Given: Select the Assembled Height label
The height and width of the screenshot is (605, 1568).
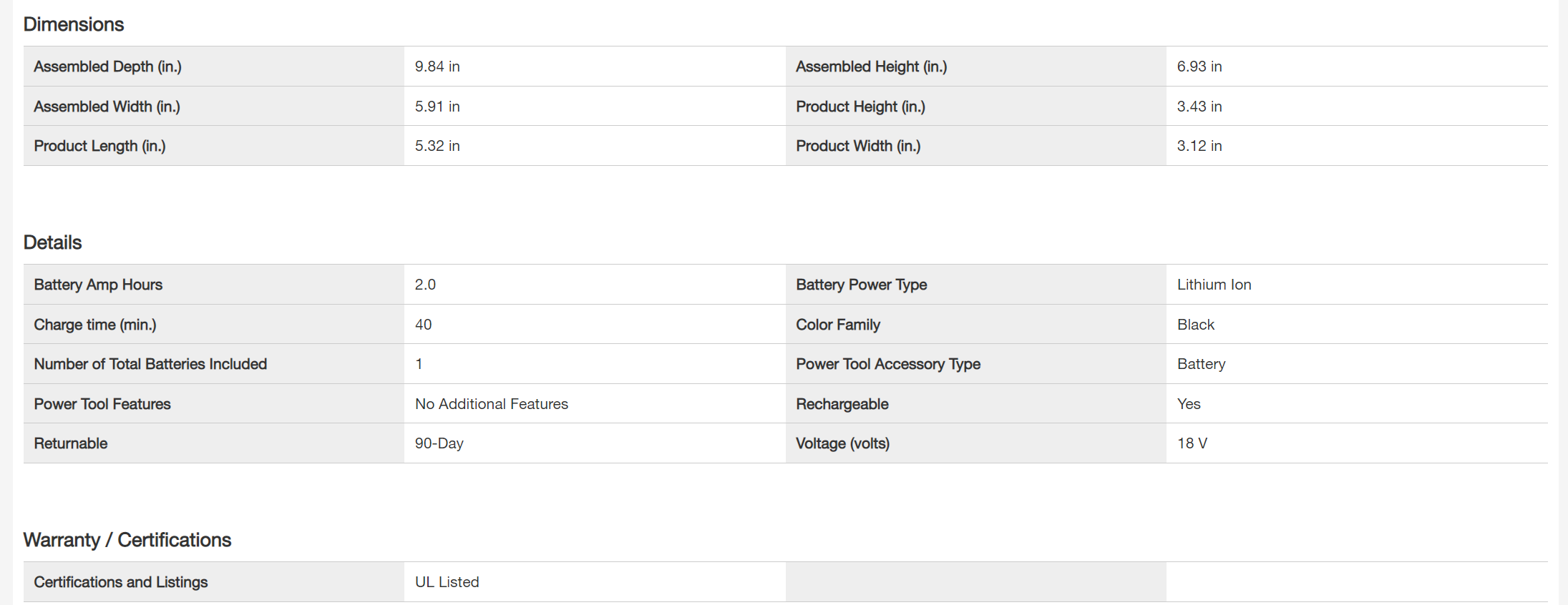Looking at the screenshot, I should [x=871, y=67].
